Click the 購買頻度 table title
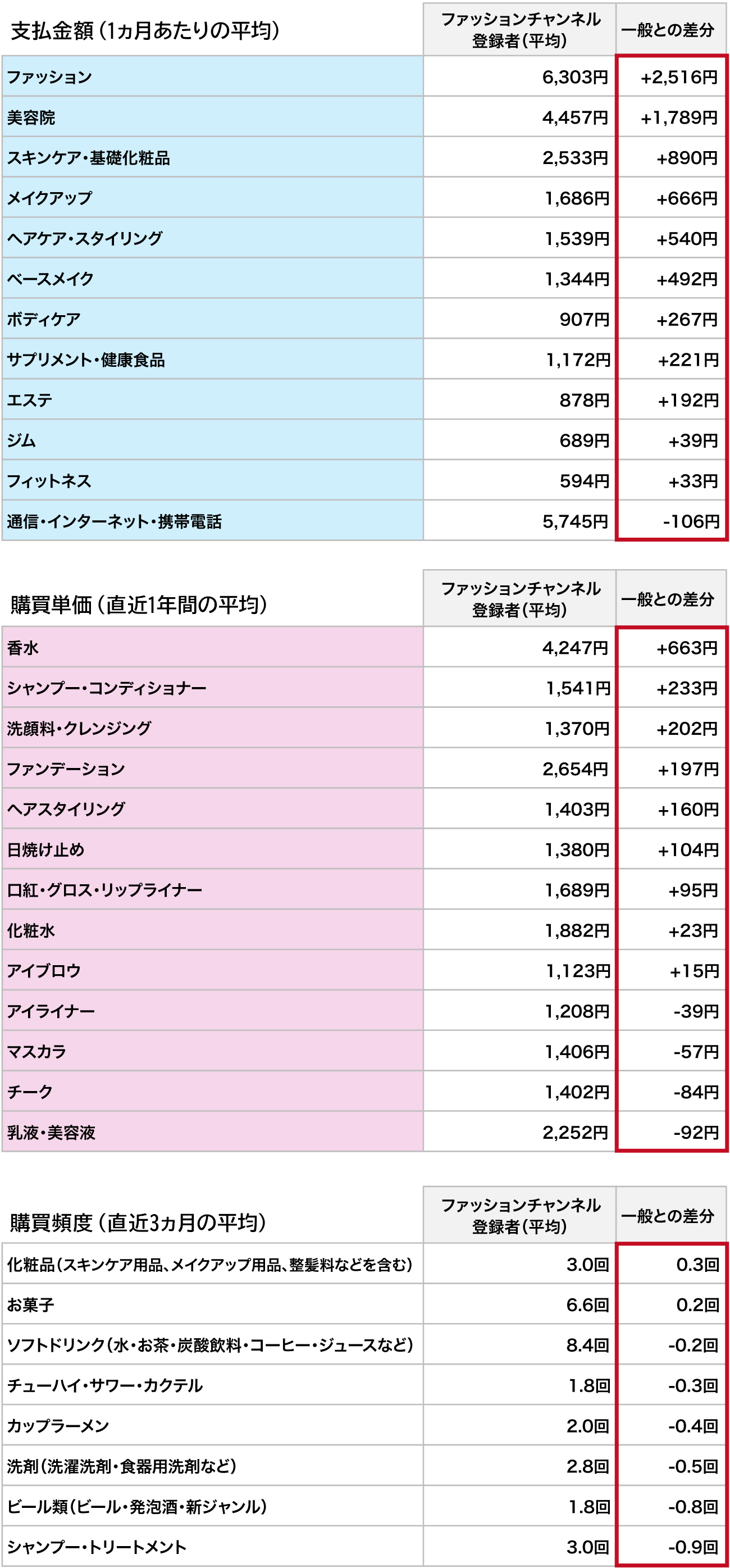The height and width of the screenshot is (1568, 730). coord(138,1223)
